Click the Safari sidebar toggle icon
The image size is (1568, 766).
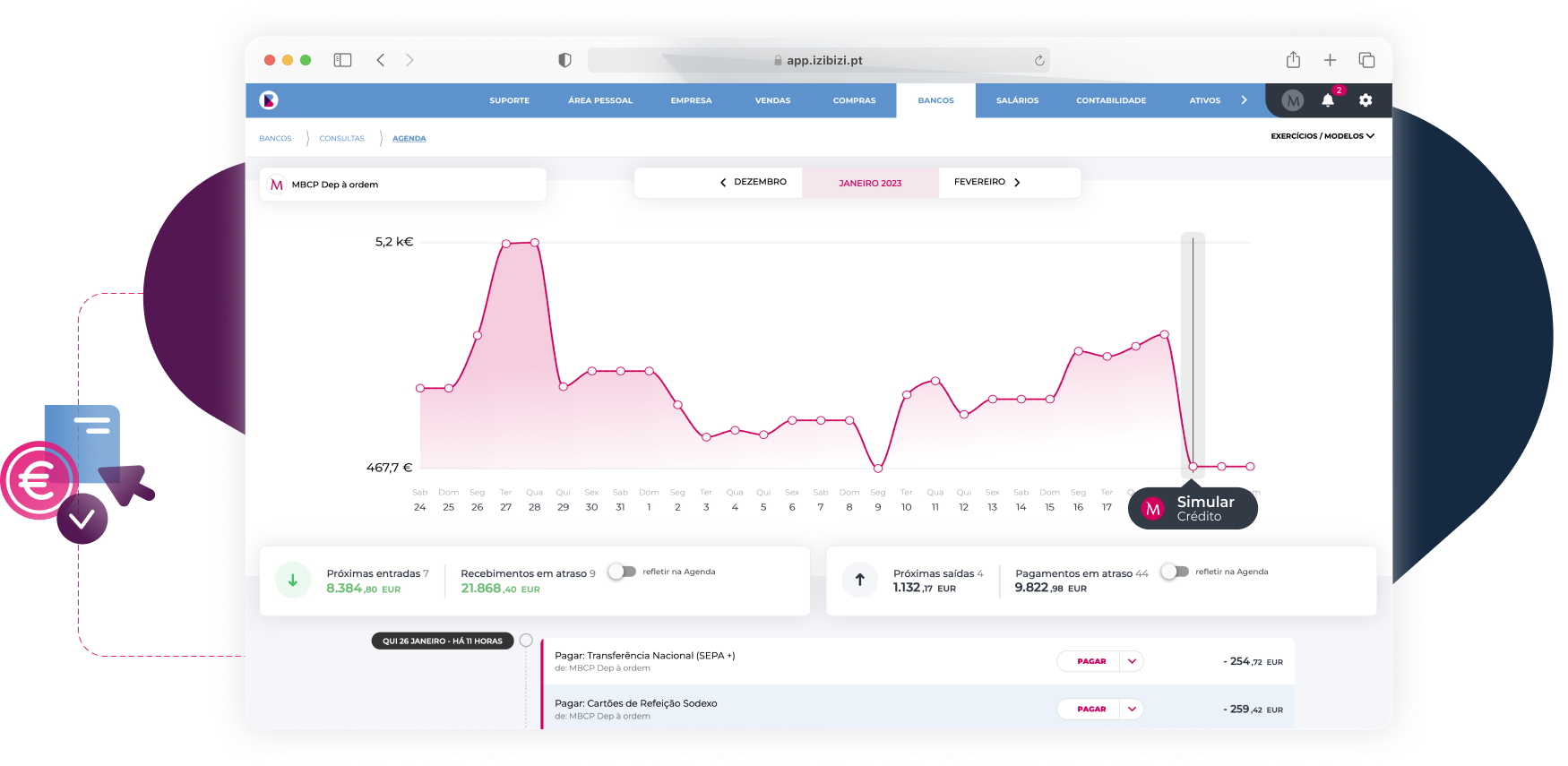point(342,60)
